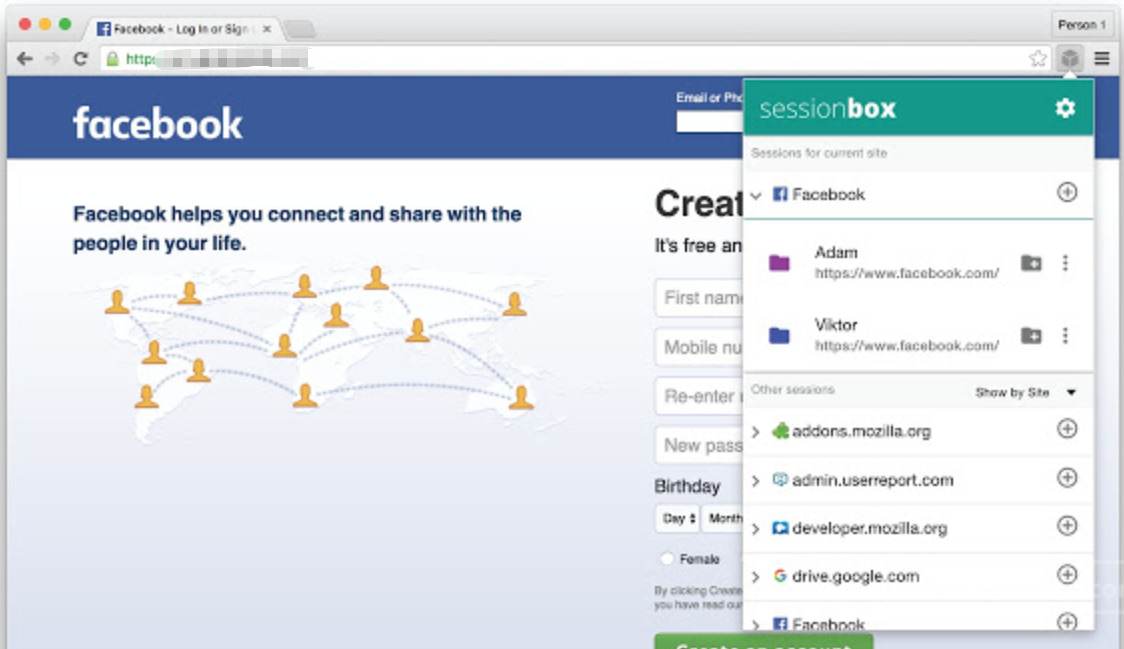
Task: Expand admin.userreport.com sessions
Action: [x=756, y=480]
